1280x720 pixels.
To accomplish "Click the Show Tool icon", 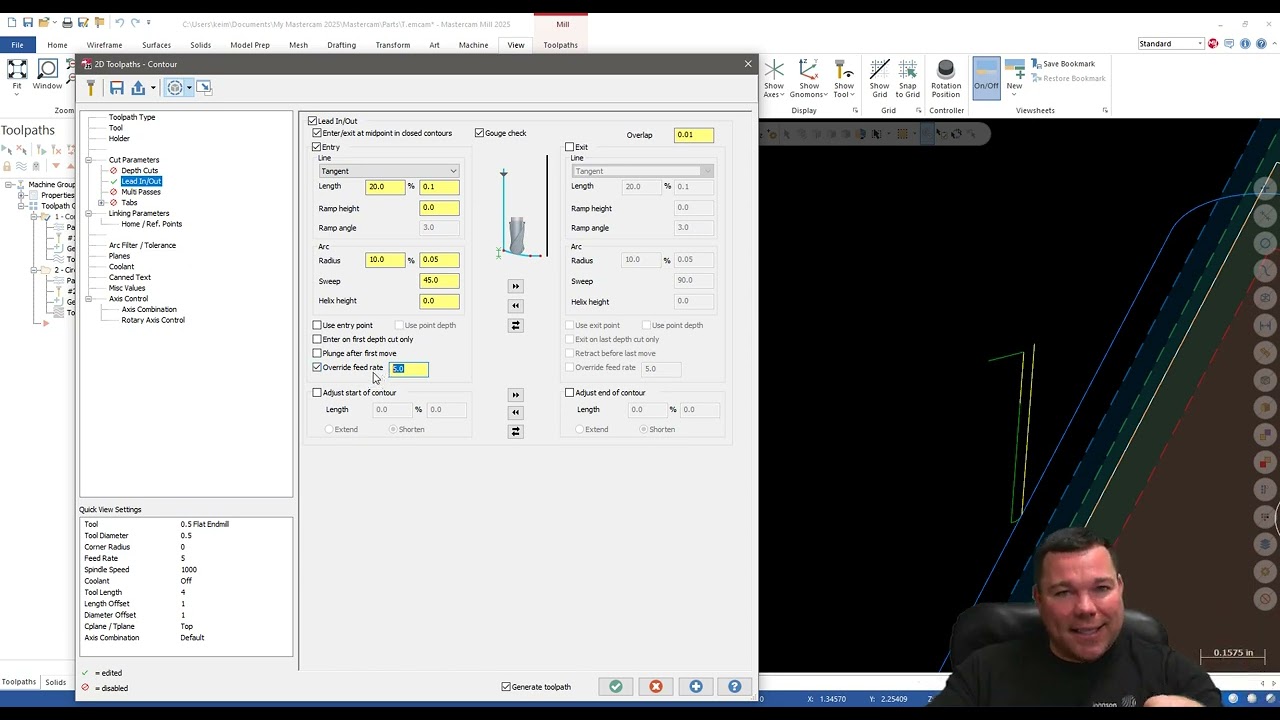I will point(844,70).
